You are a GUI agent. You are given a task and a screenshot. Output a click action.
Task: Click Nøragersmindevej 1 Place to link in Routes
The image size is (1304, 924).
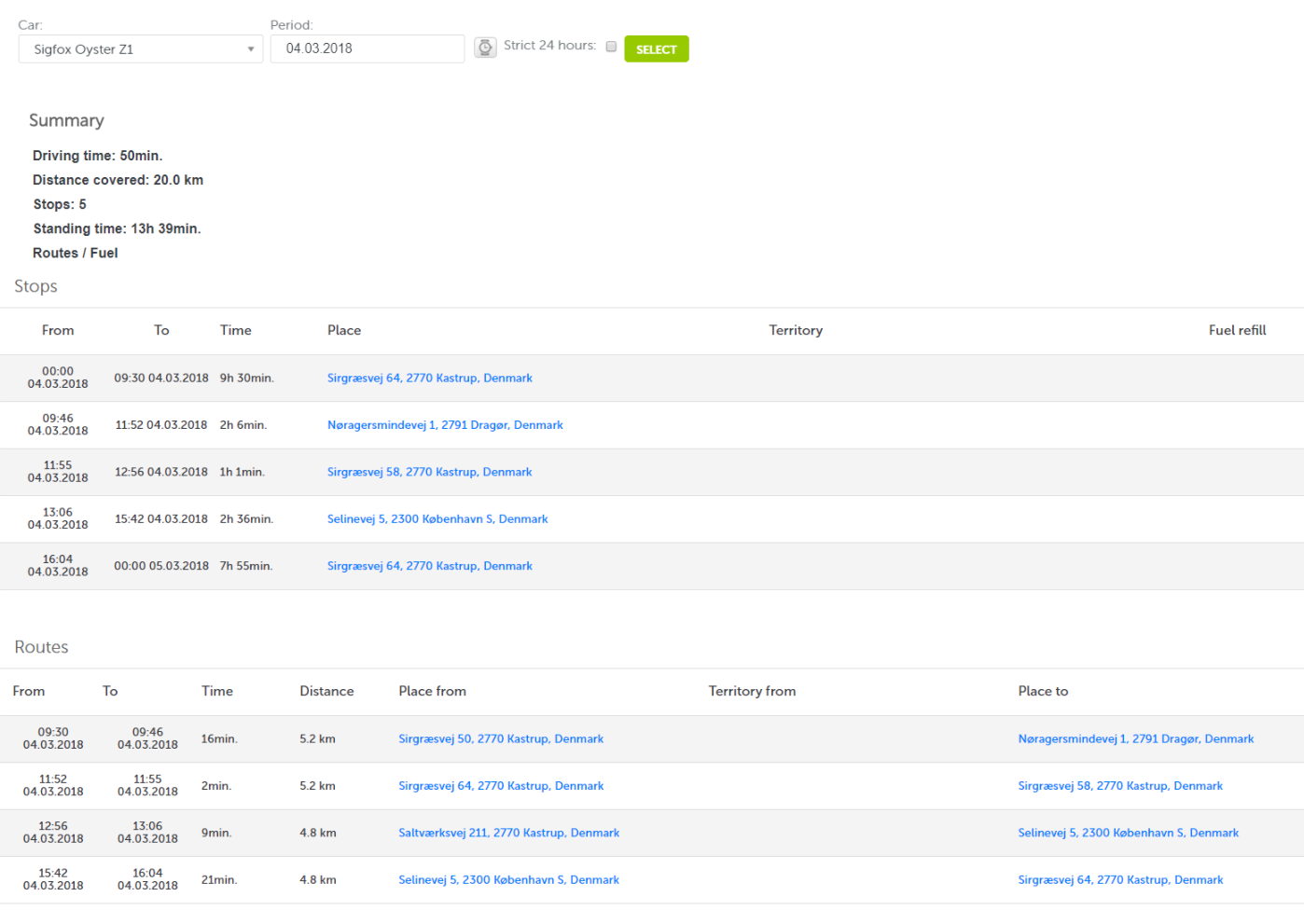click(x=1135, y=739)
